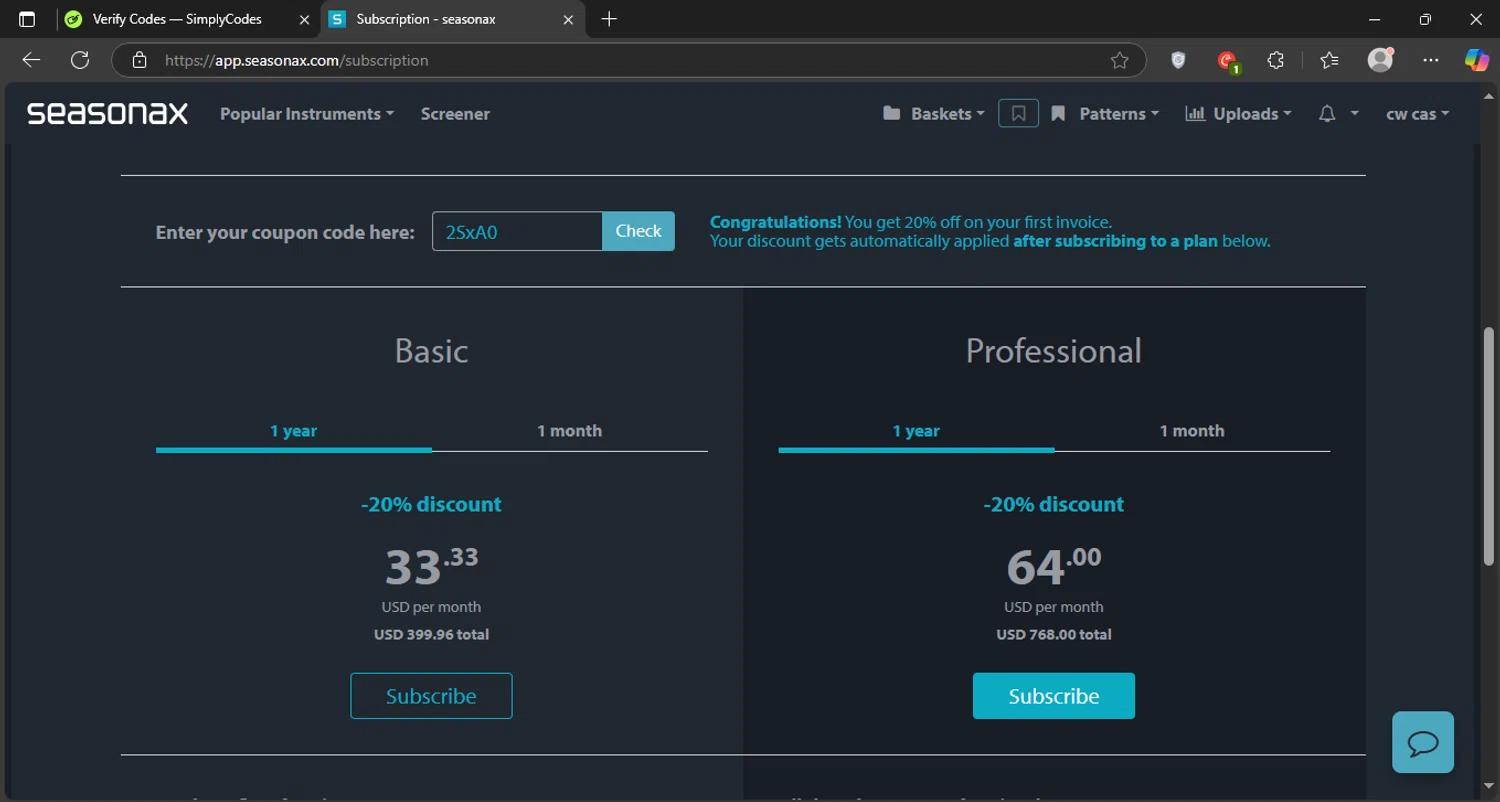This screenshot has width=1500, height=802.
Task: Bookmark this page with star icon
Action: click(x=1119, y=60)
